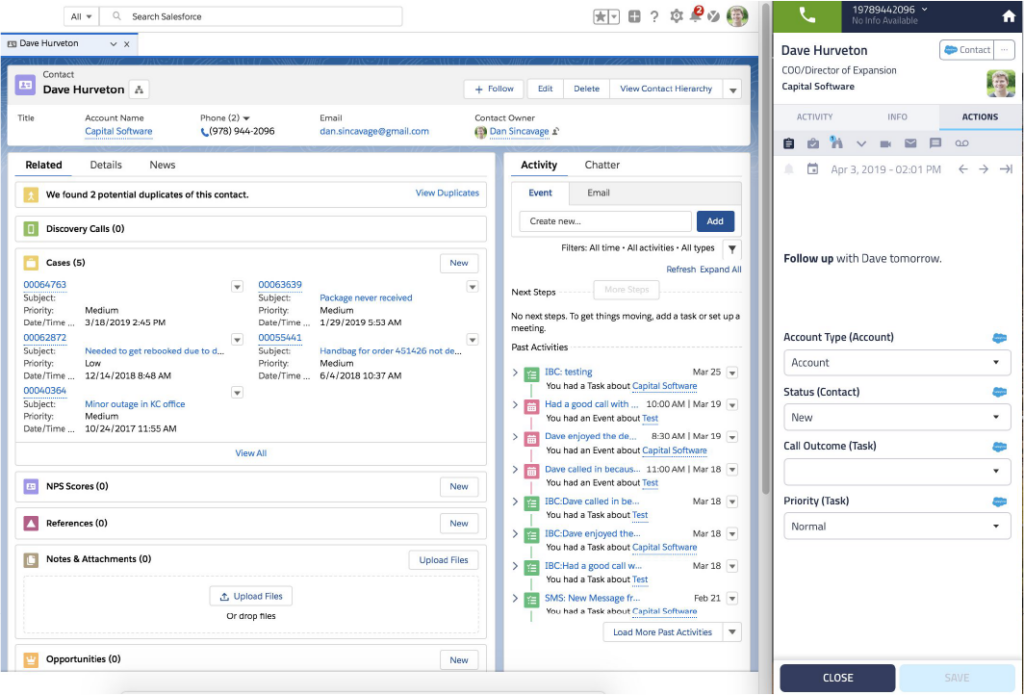Open more actions dropdown beside View Contact Hierarchy

733,89
